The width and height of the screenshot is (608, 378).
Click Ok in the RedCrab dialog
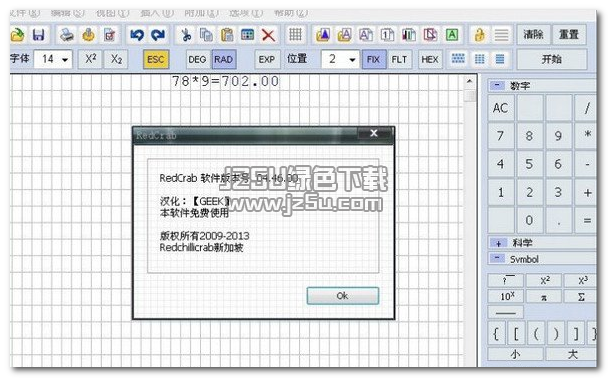pos(342,296)
